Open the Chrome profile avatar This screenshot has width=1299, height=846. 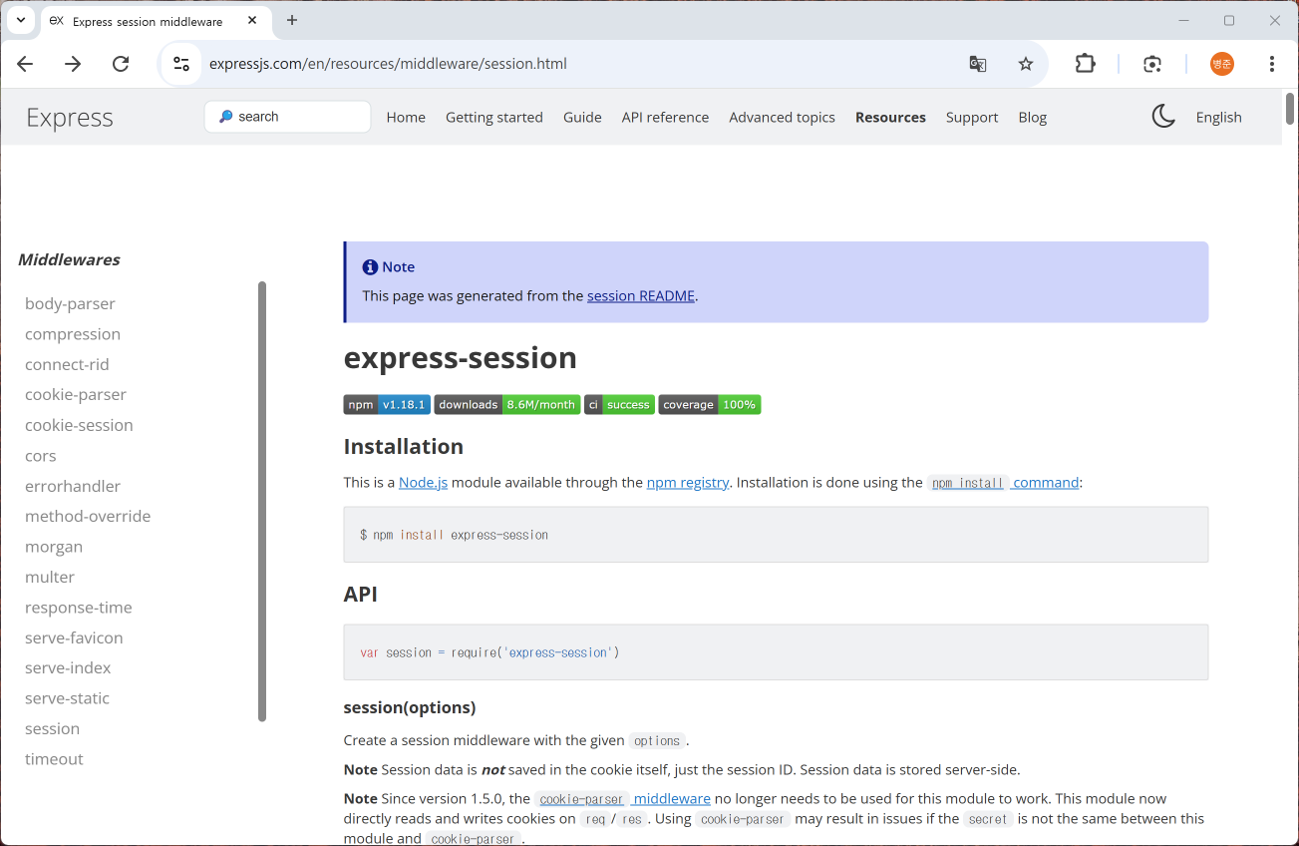click(x=1222, y=64)
